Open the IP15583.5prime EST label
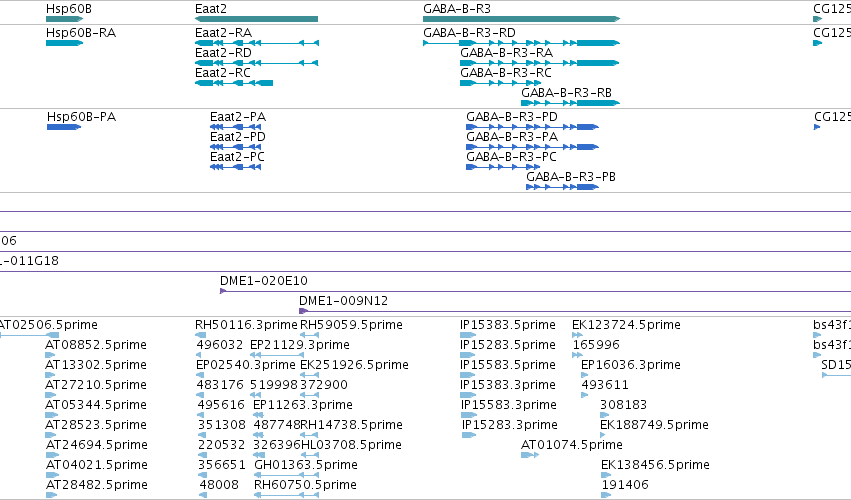 (508, 365)
